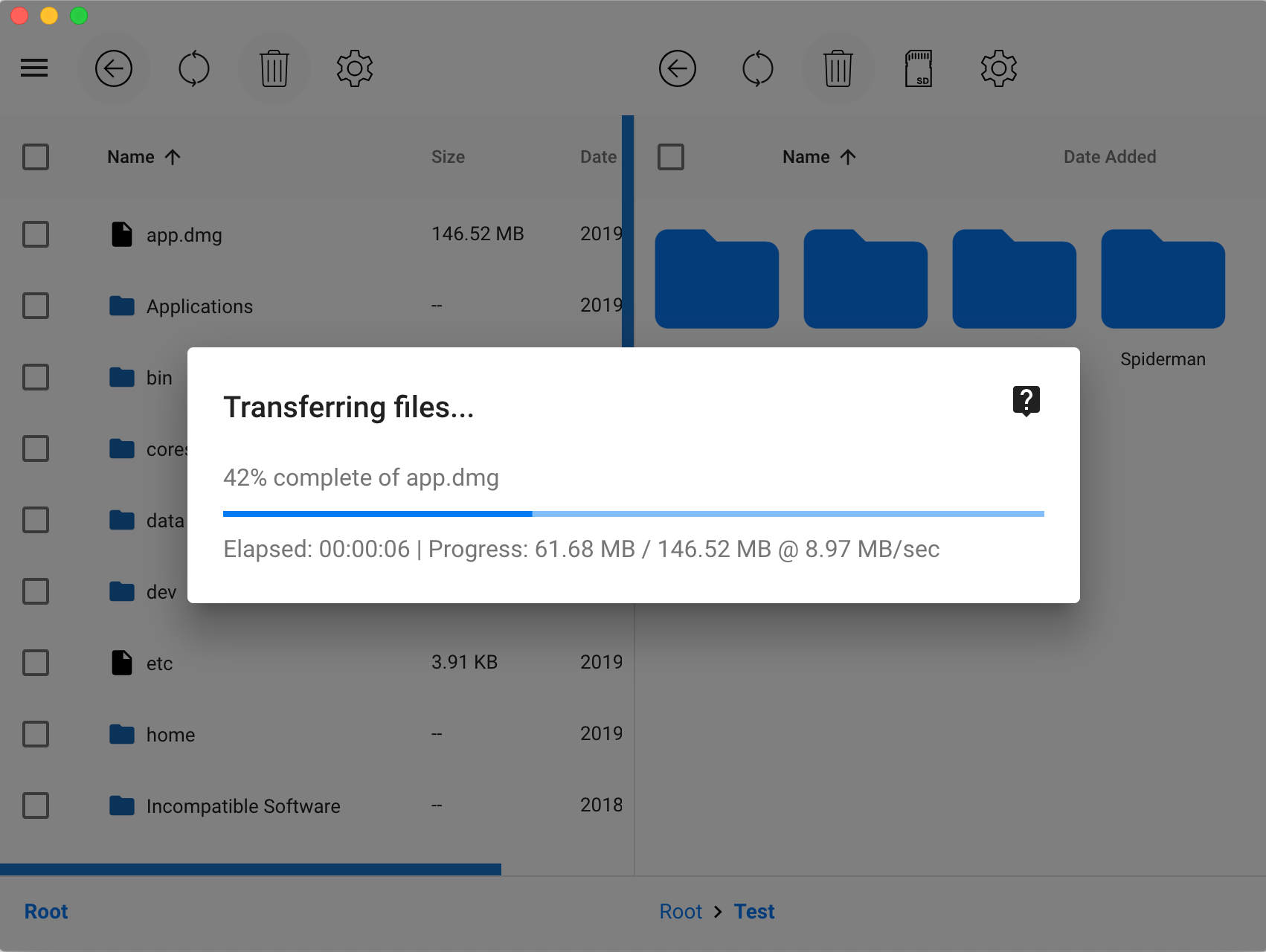Open settings via the left gear icon

[355, 68]
